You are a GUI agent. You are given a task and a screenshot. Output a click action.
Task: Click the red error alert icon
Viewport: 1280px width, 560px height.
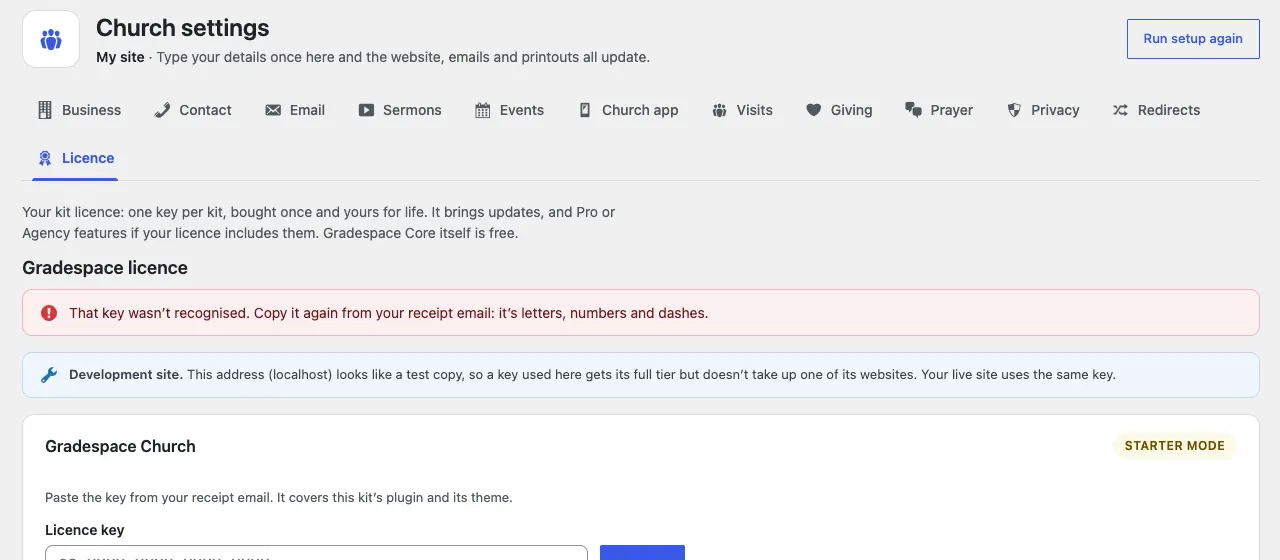coord(49,313)
